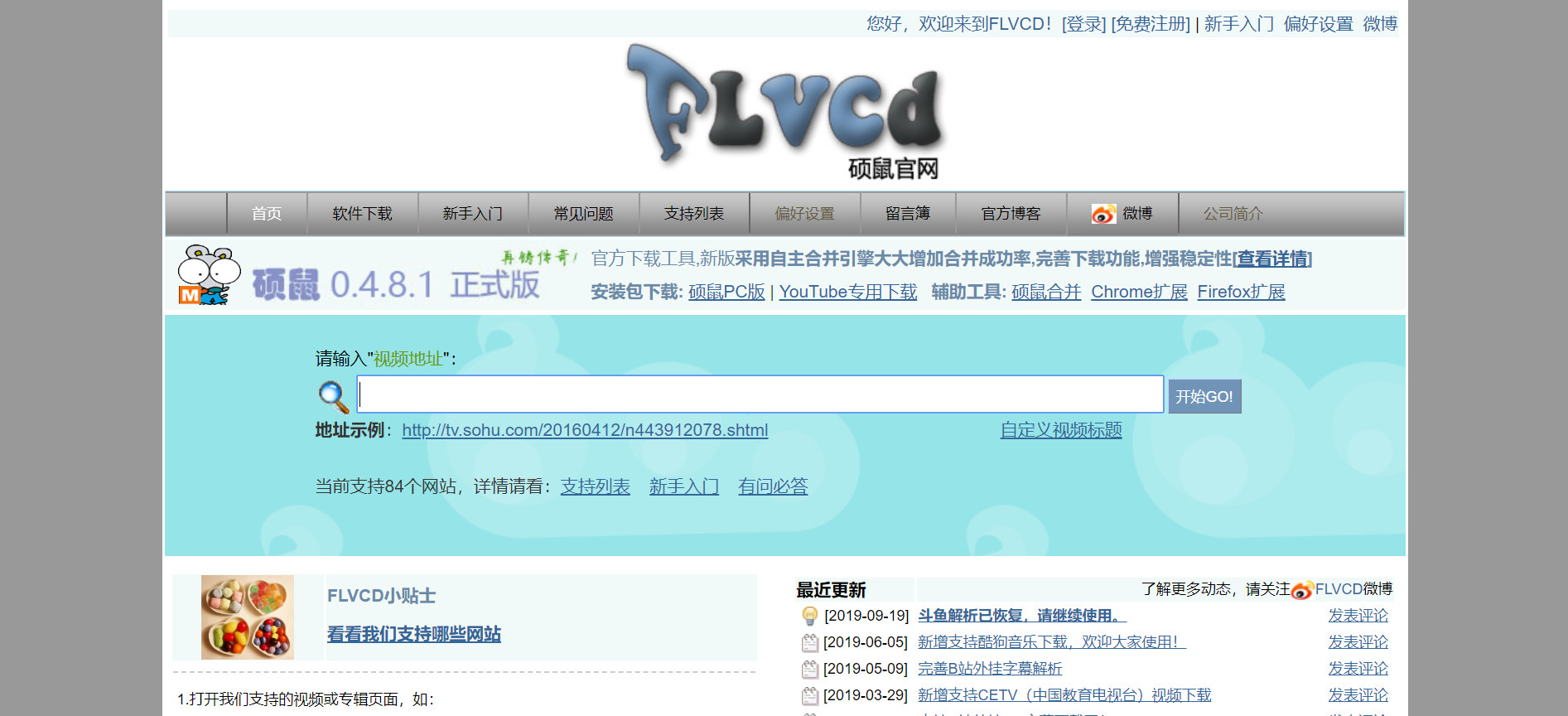Click the lightbulb icon beside 2019-09-19 update
1568x716 pixels.
pos(809,616)
